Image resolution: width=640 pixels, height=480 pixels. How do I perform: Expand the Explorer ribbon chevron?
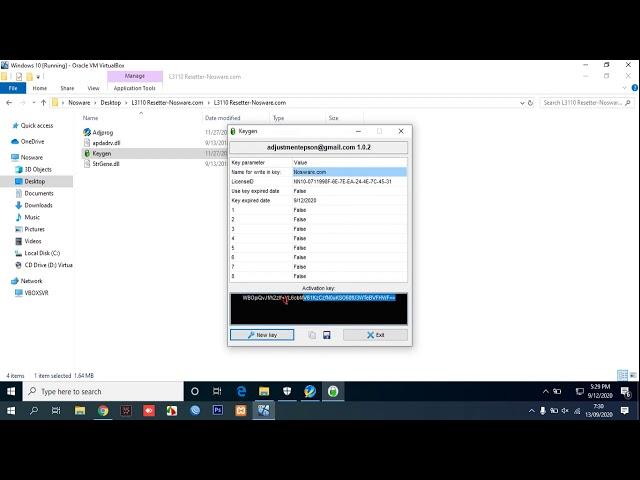click(x=624, y=88)
